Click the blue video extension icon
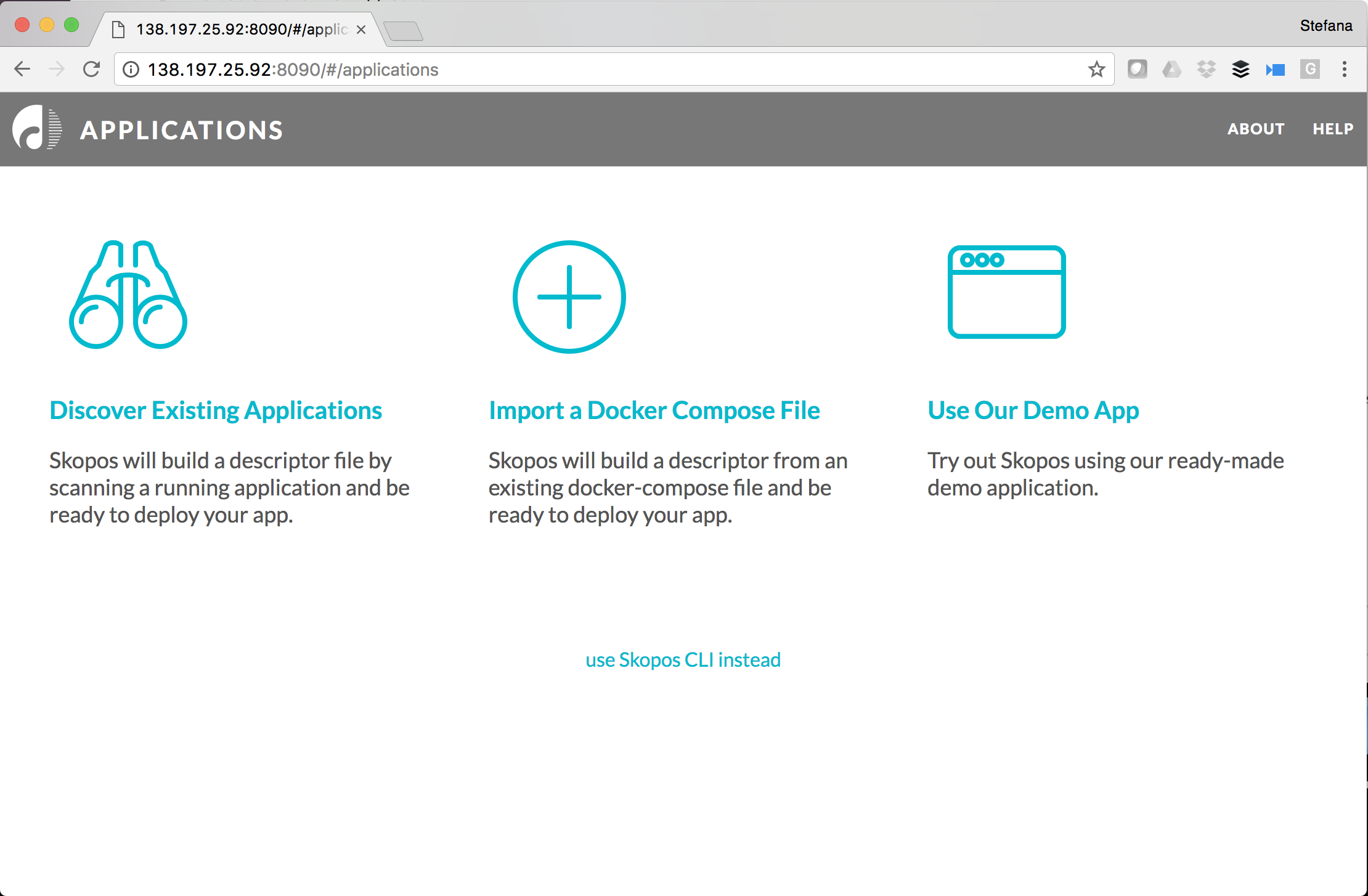This screenshot has width=1368, height=896. (1275, 70)
